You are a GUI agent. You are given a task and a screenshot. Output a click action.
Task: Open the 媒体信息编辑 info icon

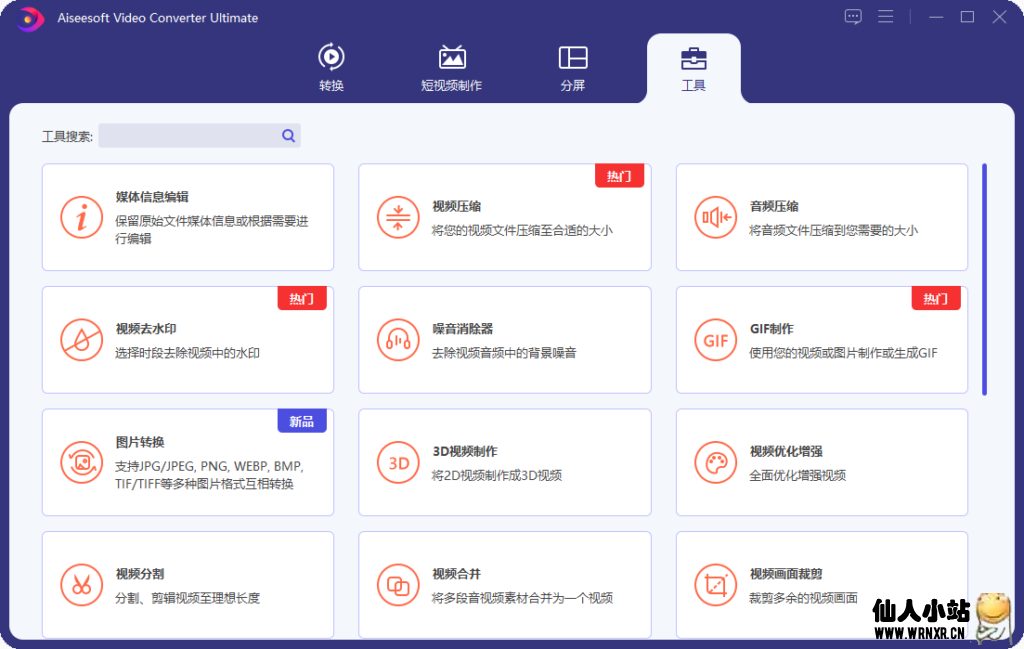(x=81, y=217)
